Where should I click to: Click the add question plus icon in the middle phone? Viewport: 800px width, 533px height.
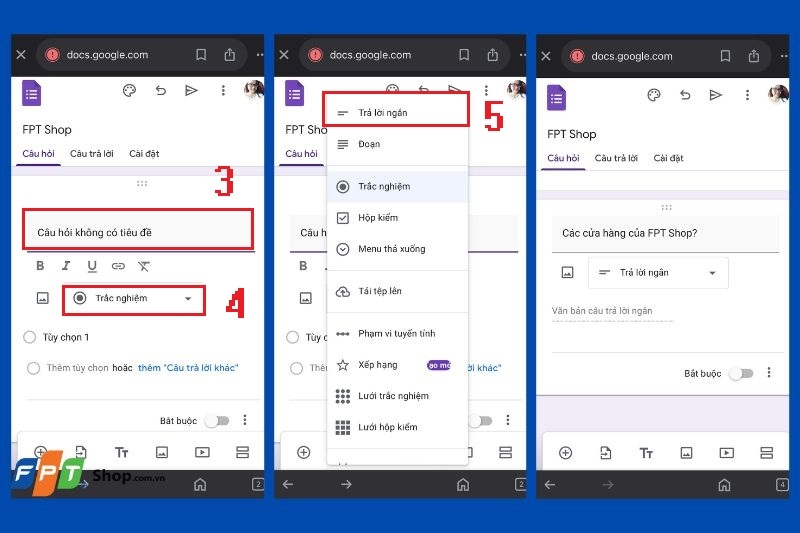click(x=304, y=452)
